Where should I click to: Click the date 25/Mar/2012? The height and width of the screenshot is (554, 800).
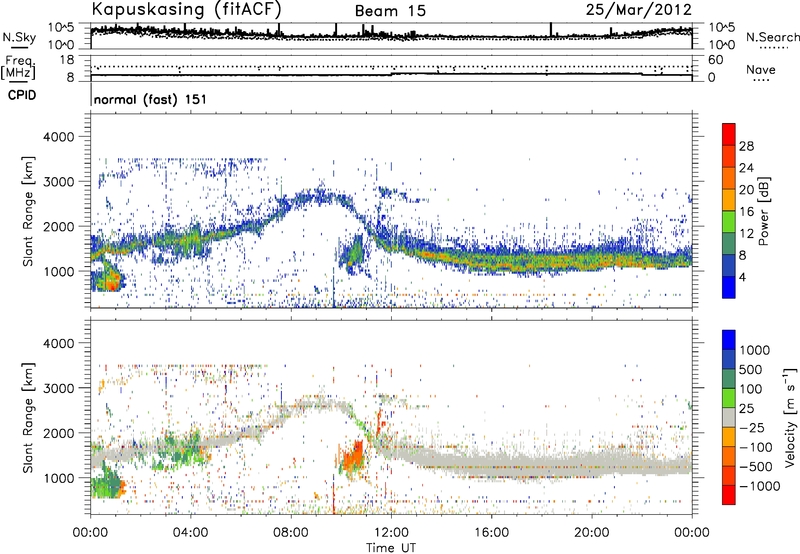click(x=639, y=9)
